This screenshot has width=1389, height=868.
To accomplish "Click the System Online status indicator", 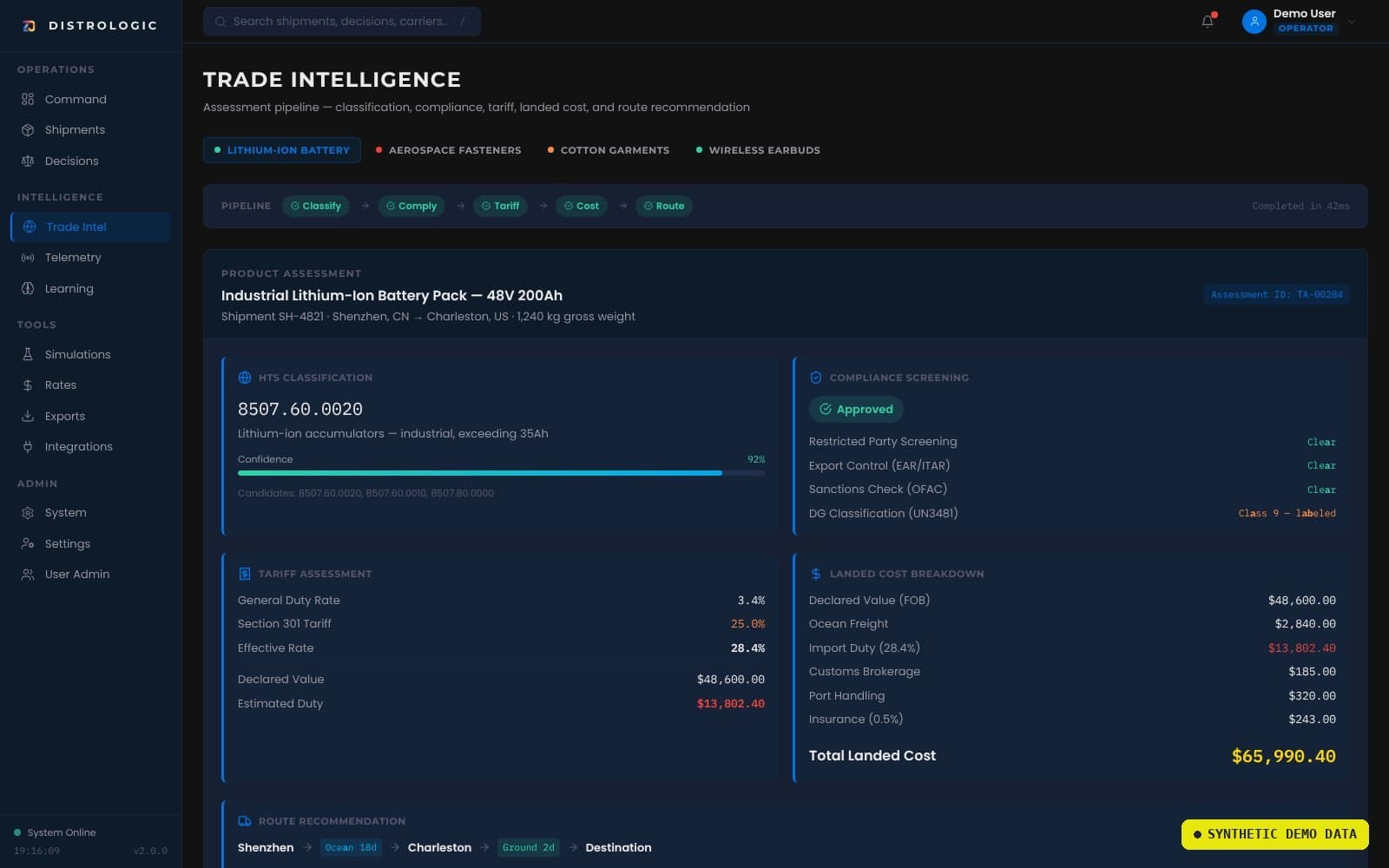I will (55, 832).
